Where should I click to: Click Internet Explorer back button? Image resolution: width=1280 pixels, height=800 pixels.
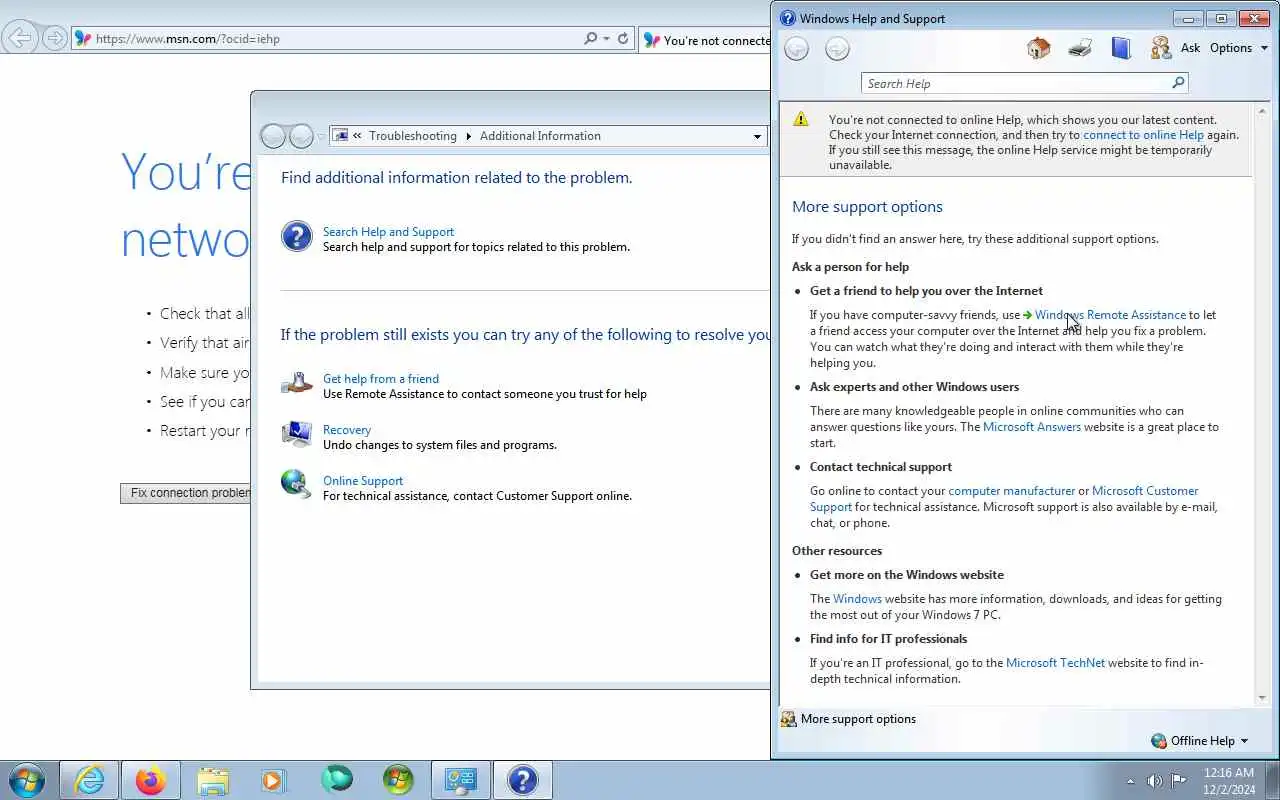[19, 39]
